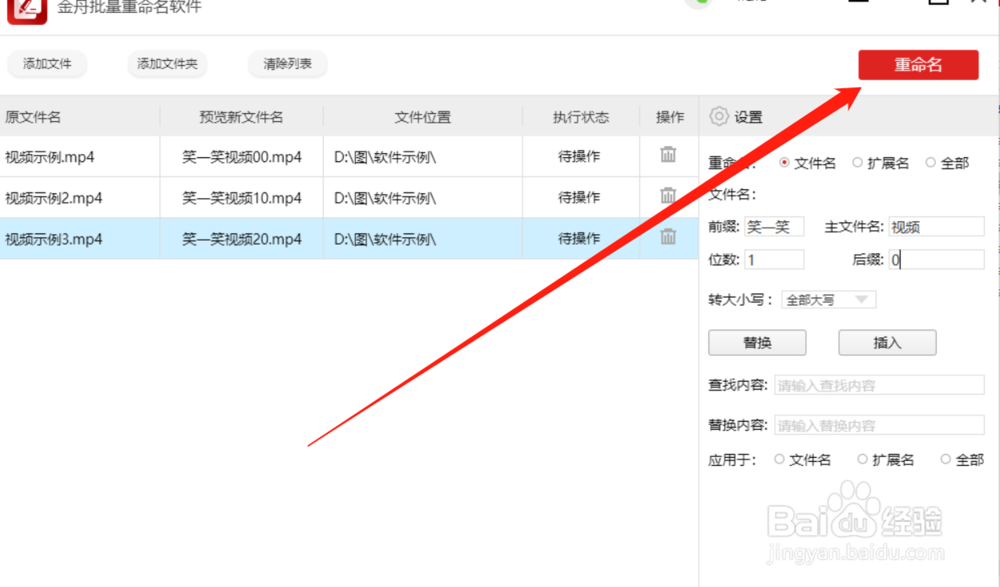This screenshot has width=1000, height=587.
Task: Select 全部 in the 应用于 row
Action: tap(944, 459)
